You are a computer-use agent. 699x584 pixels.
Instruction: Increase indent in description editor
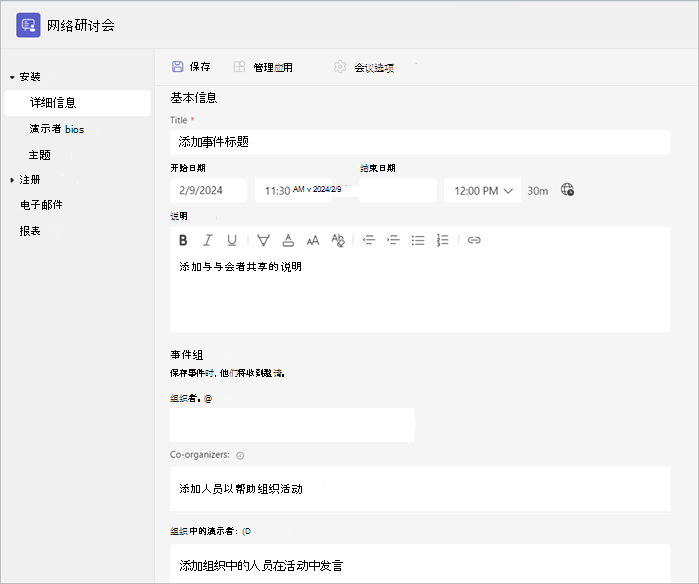tap(393, 240)
